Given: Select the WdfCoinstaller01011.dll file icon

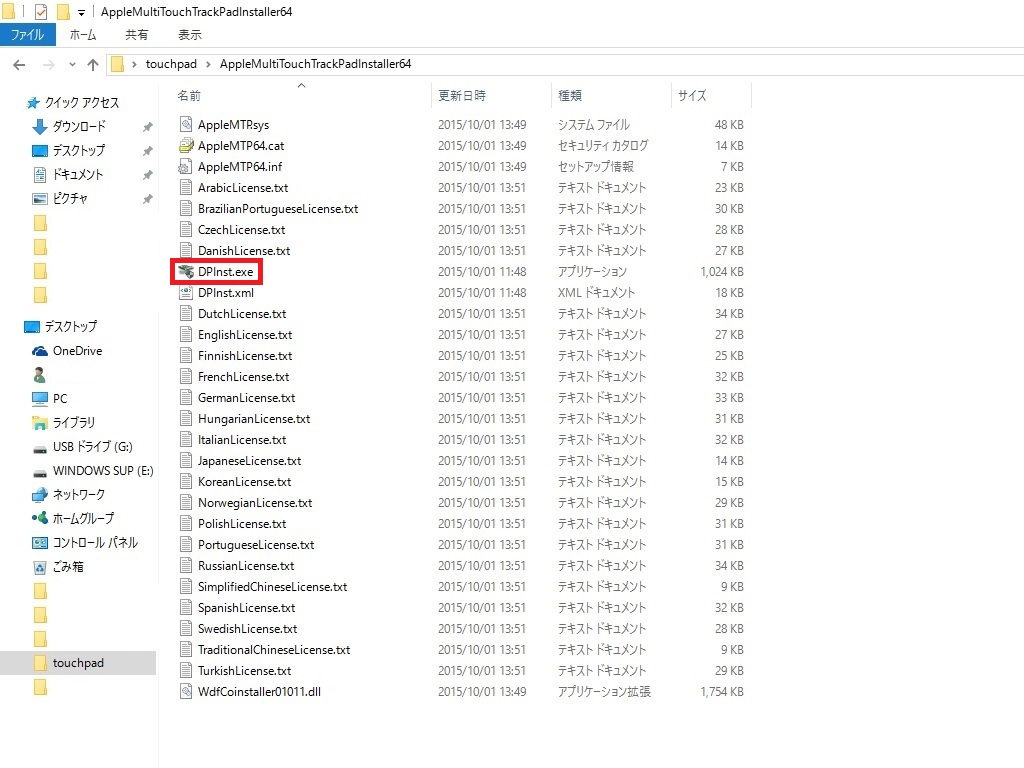Looking at the screenshot, I should (x=186, y=692).
